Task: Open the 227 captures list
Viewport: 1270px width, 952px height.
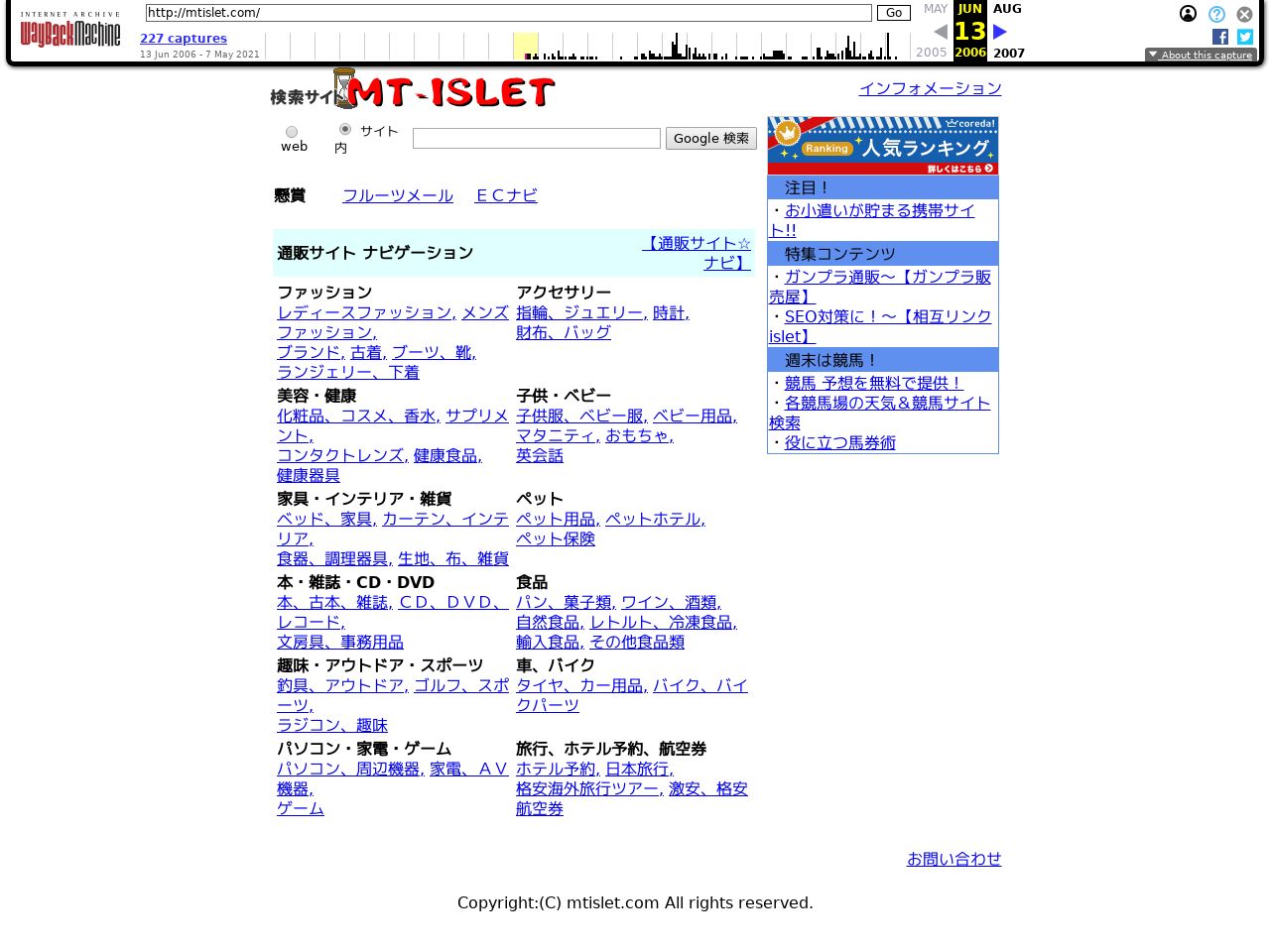Action: coord(183,39)
